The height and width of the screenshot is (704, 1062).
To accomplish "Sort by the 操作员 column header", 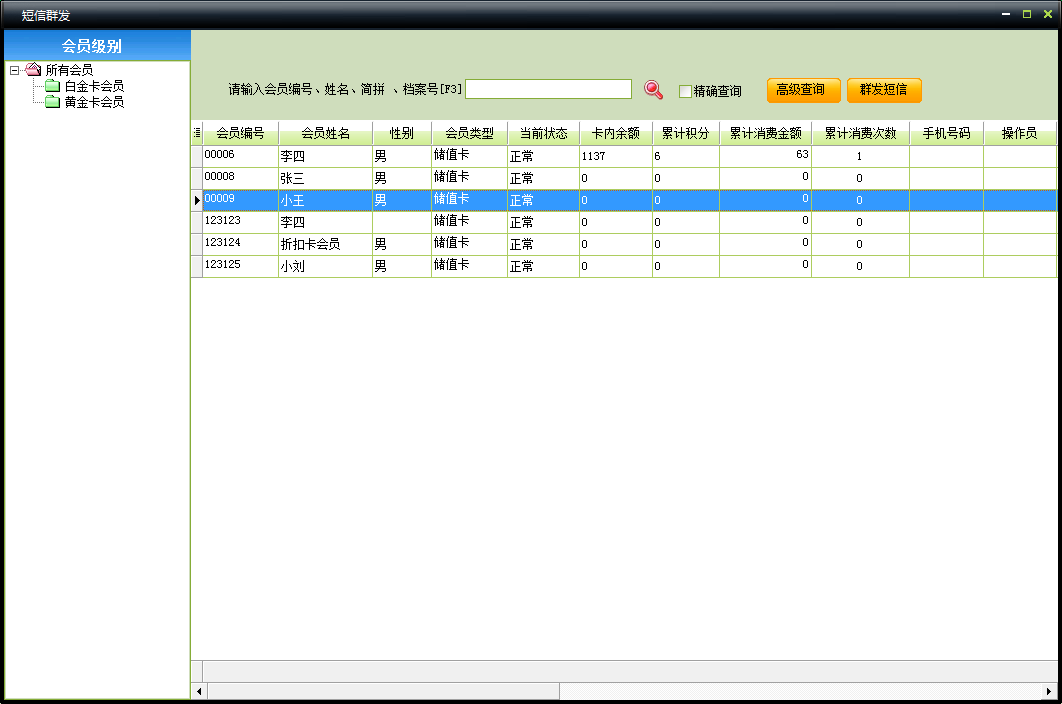I will pos(1019,133).
